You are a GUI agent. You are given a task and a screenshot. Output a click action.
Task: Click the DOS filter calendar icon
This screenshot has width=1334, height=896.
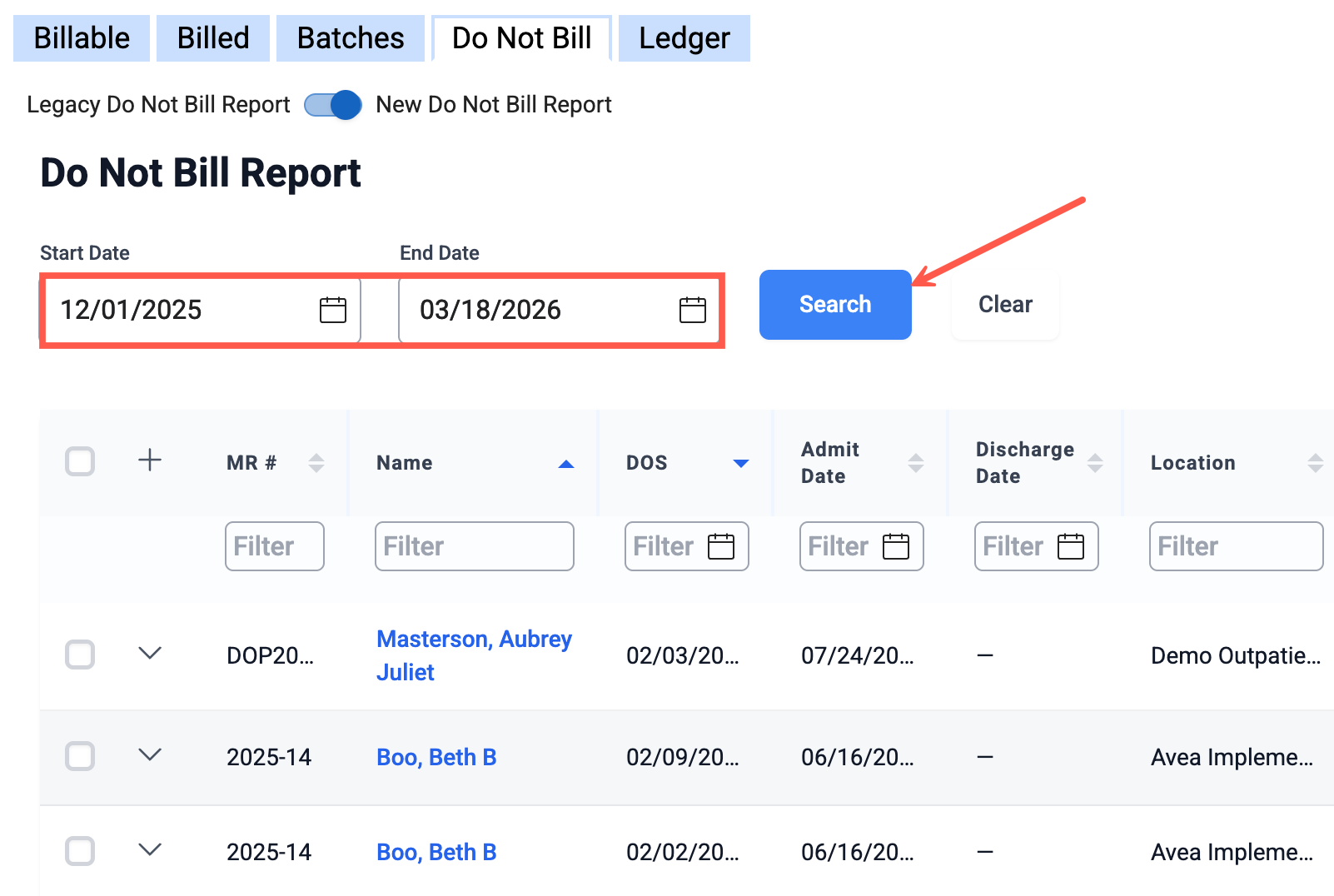click(720, 546)
